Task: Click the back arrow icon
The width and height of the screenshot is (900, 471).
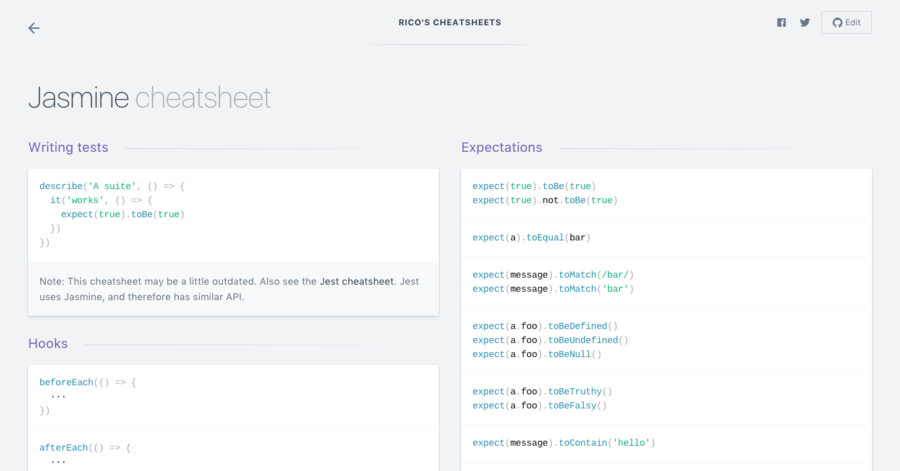Action: (x=34, y=28)
